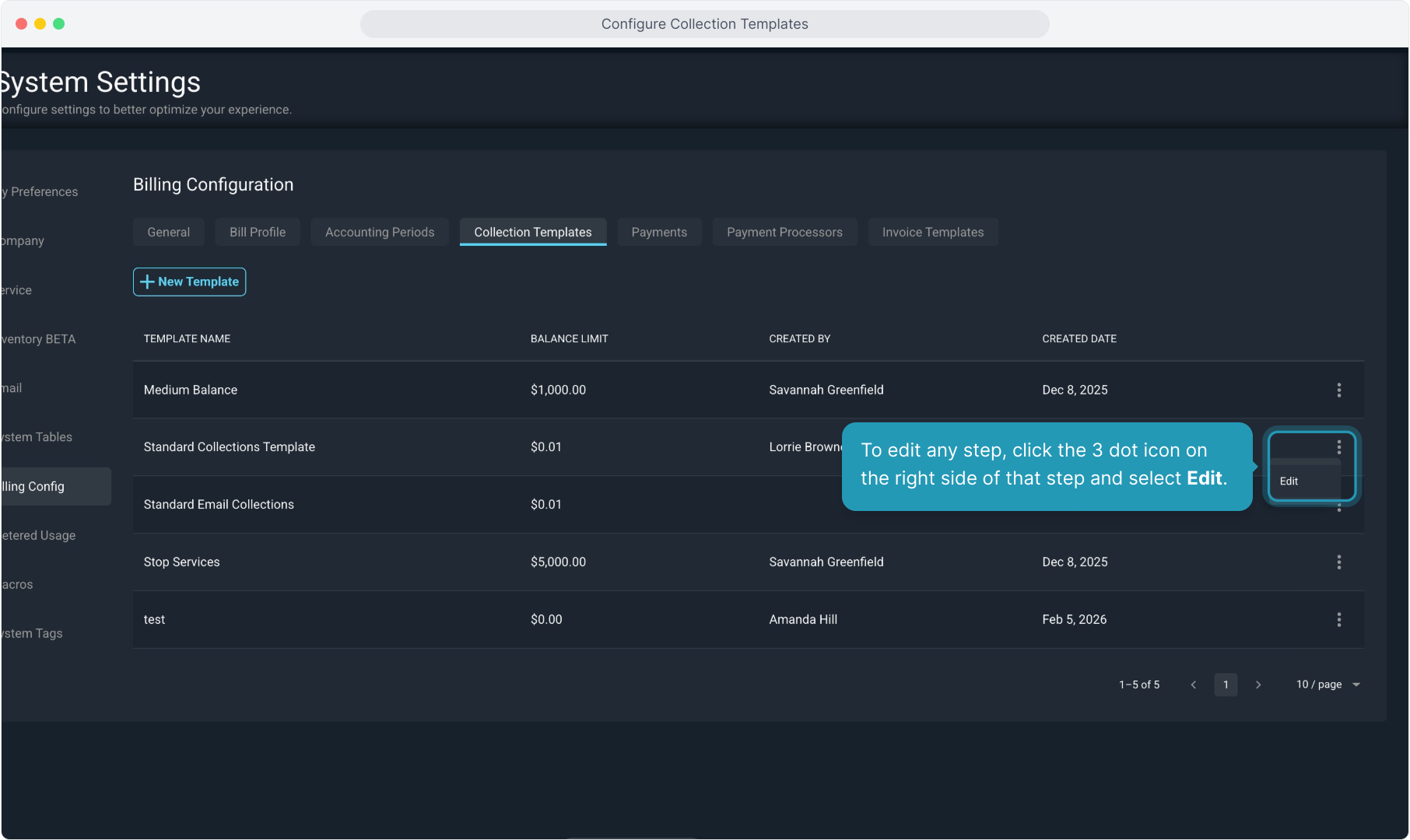Select Edit from the context menu
The image size is (1410, 840).
[1289, 481]
